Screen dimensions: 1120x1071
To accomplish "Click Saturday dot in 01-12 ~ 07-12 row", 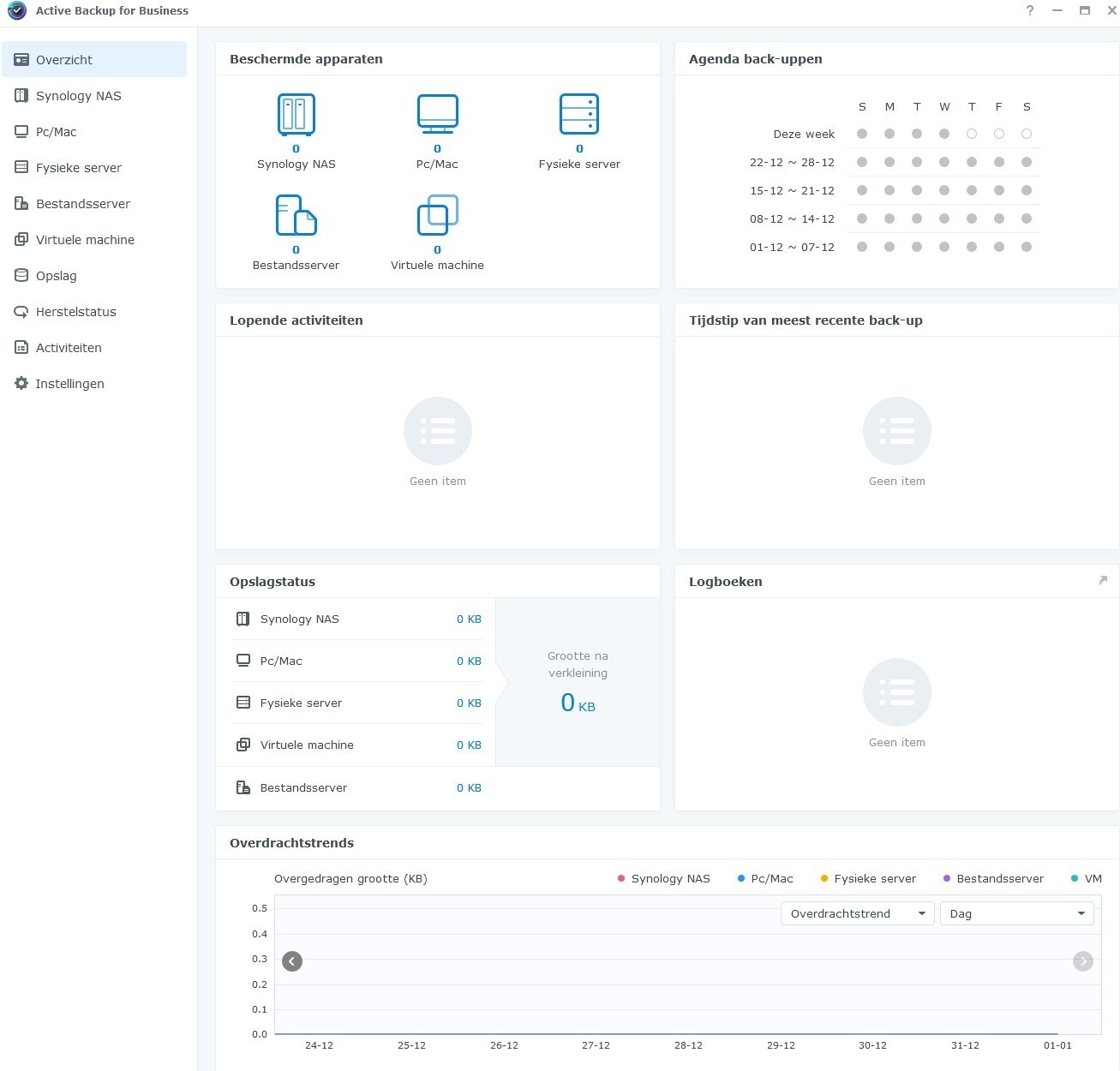I will click(1027, 247).
